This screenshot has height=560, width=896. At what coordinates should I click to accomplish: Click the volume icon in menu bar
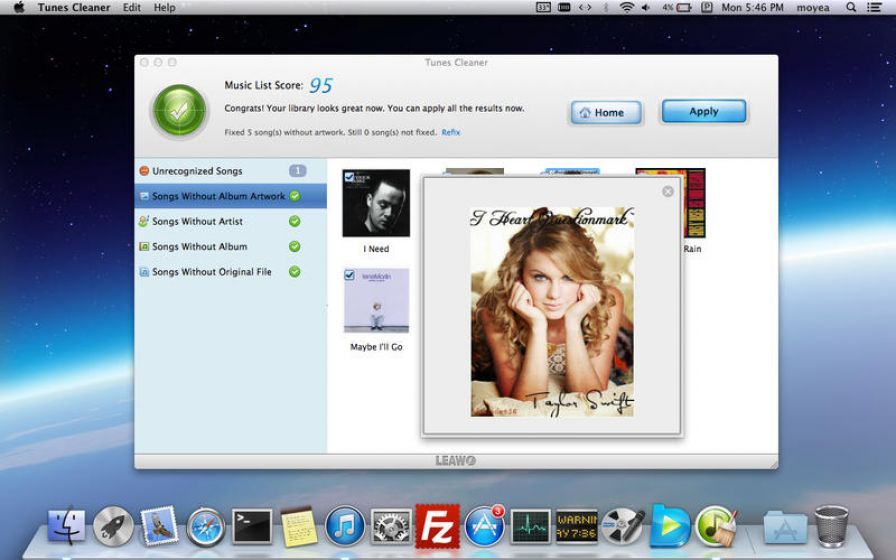(x=646, y=7)
